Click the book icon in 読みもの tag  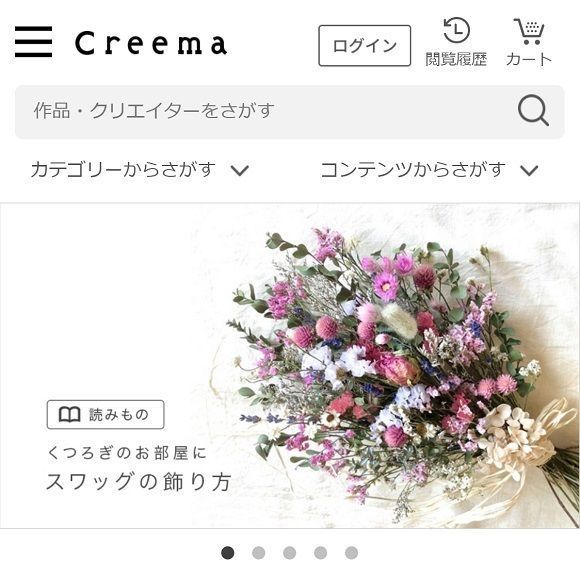[x=70, y=415]
